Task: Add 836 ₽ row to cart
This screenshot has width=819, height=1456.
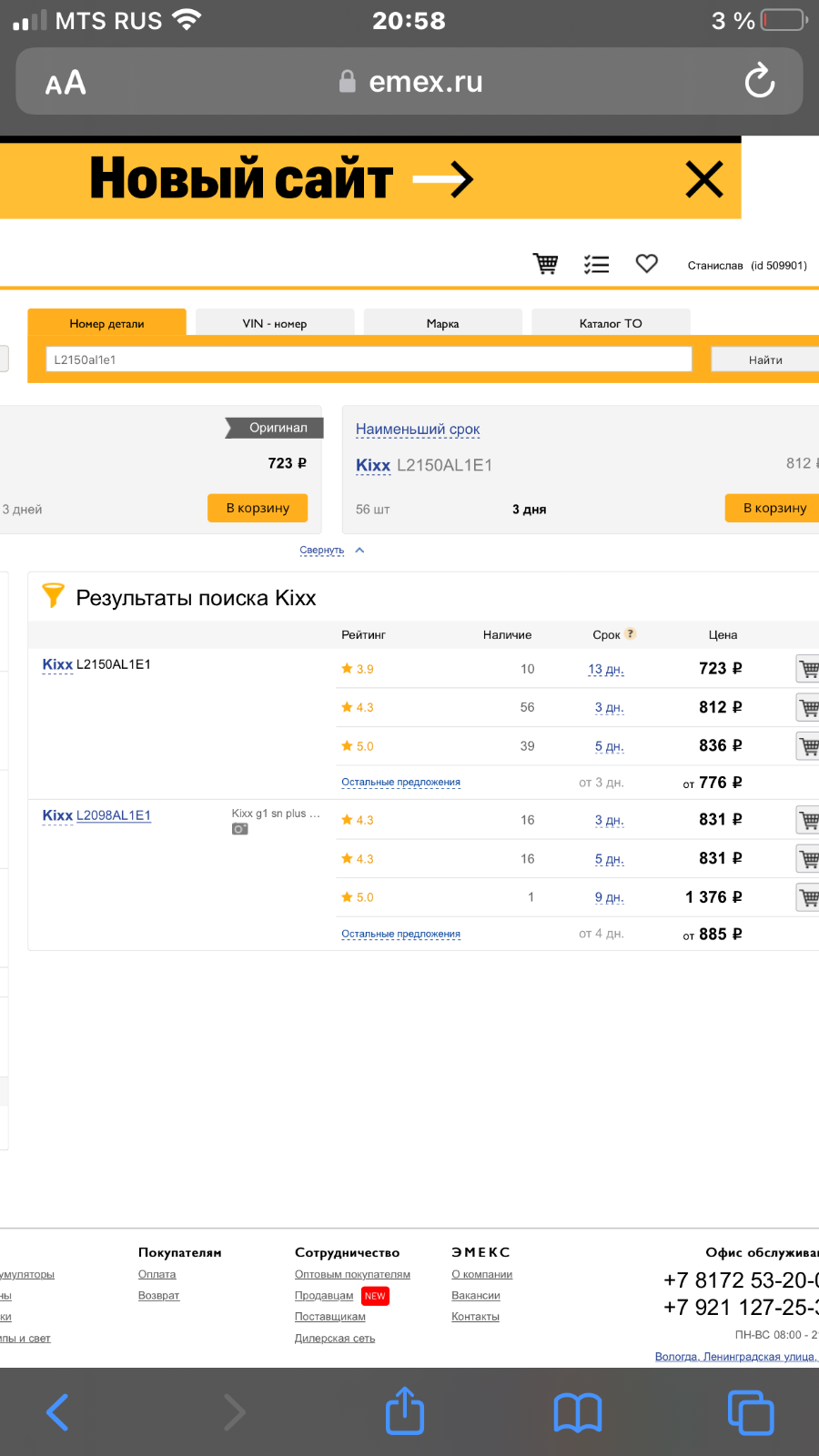Action: coord(808,746)
